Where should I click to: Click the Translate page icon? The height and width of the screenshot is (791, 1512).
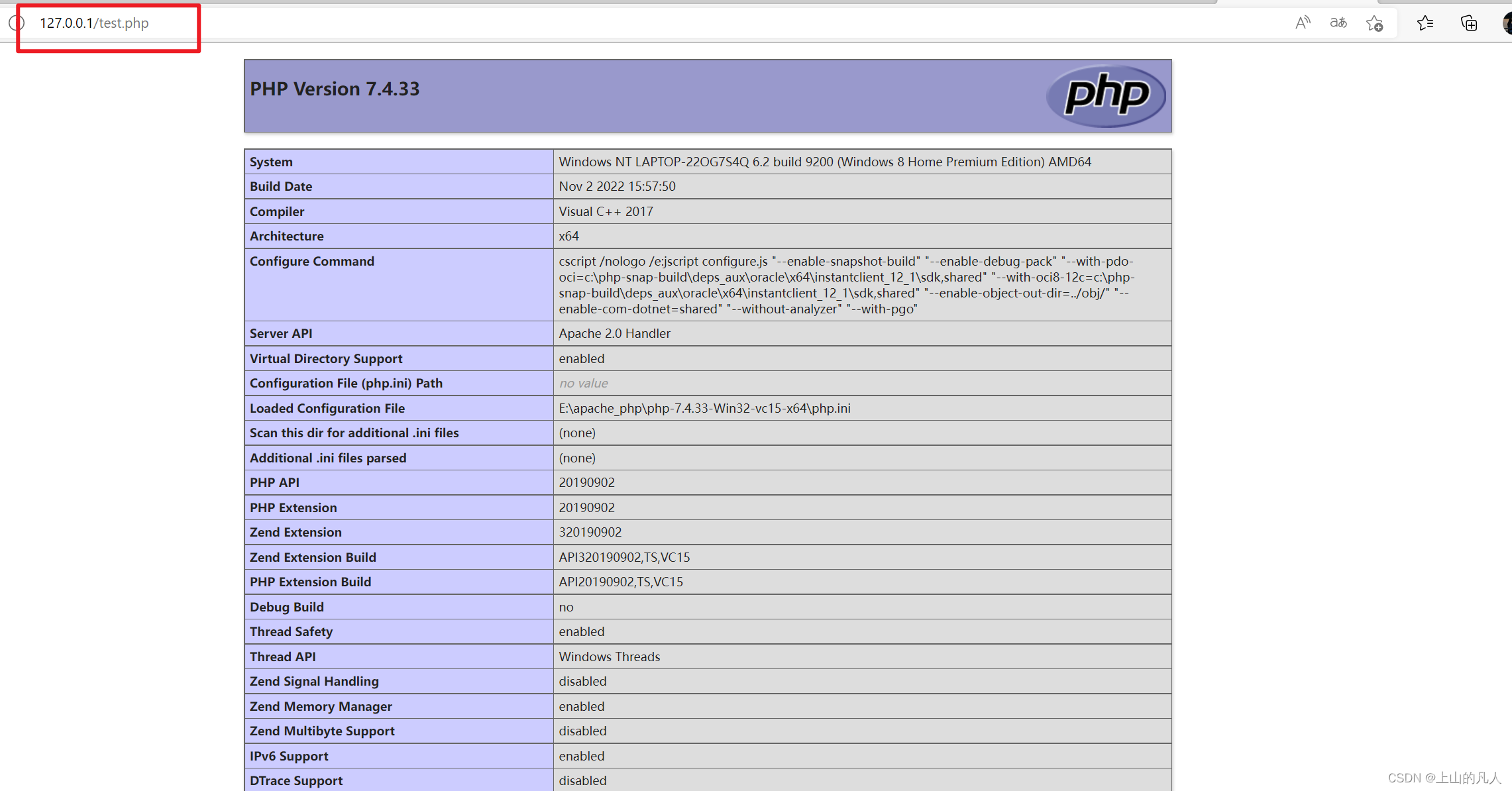tap(1338, 23)
